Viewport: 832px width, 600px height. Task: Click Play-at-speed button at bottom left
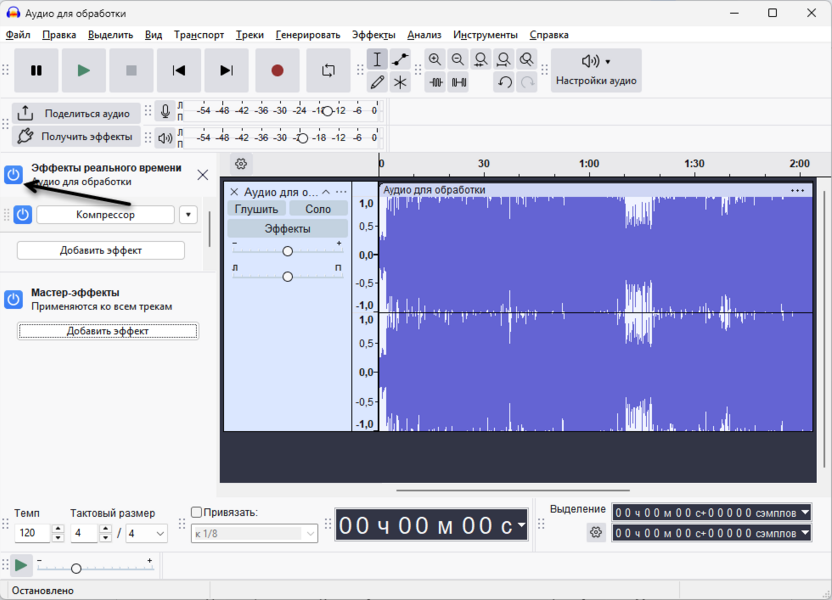(x=21, y=566)
